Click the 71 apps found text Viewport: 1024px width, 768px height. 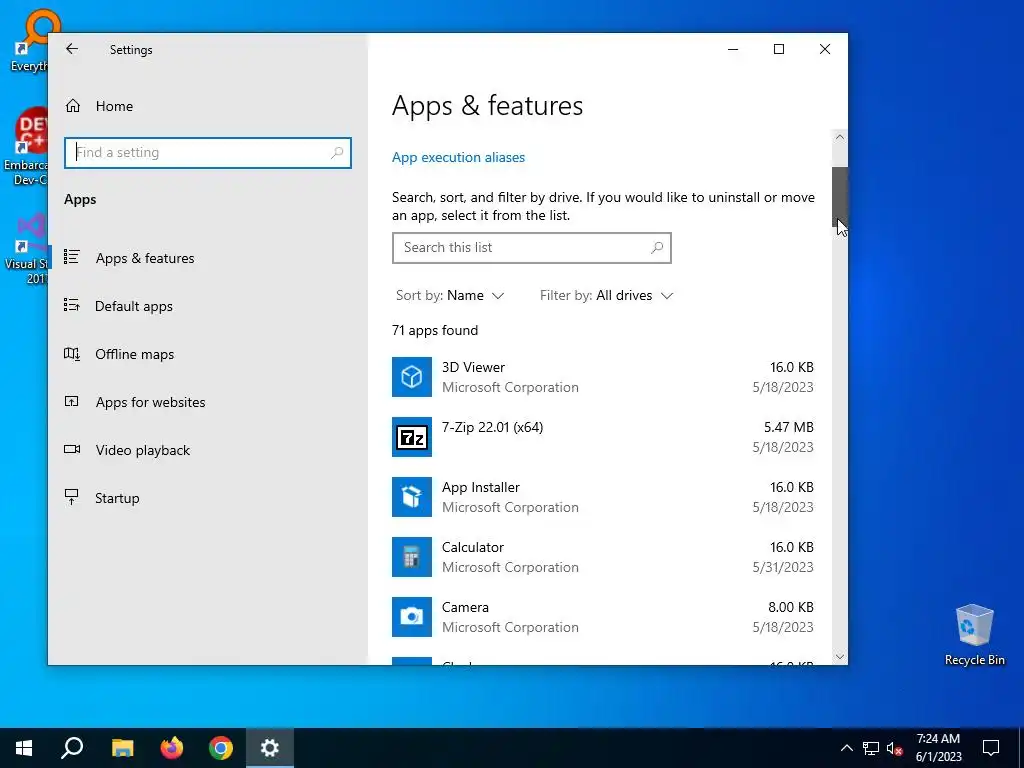pos(435,330)
